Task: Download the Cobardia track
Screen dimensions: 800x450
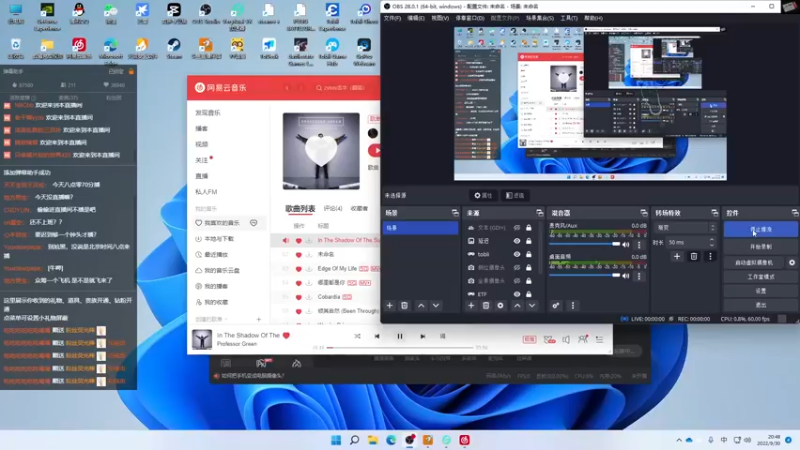Action: pos(309,297)
